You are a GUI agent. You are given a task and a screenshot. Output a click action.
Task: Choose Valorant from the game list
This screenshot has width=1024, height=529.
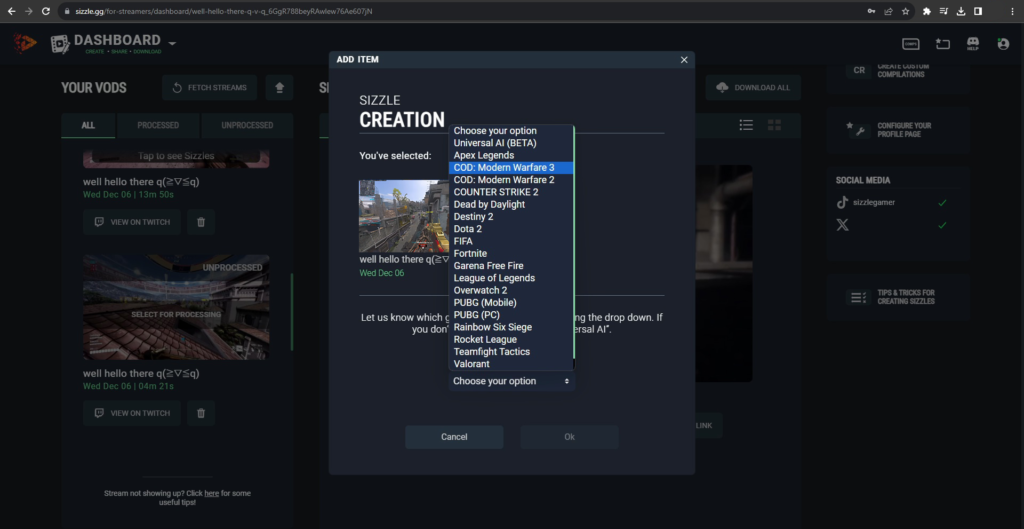click(472, 364)
